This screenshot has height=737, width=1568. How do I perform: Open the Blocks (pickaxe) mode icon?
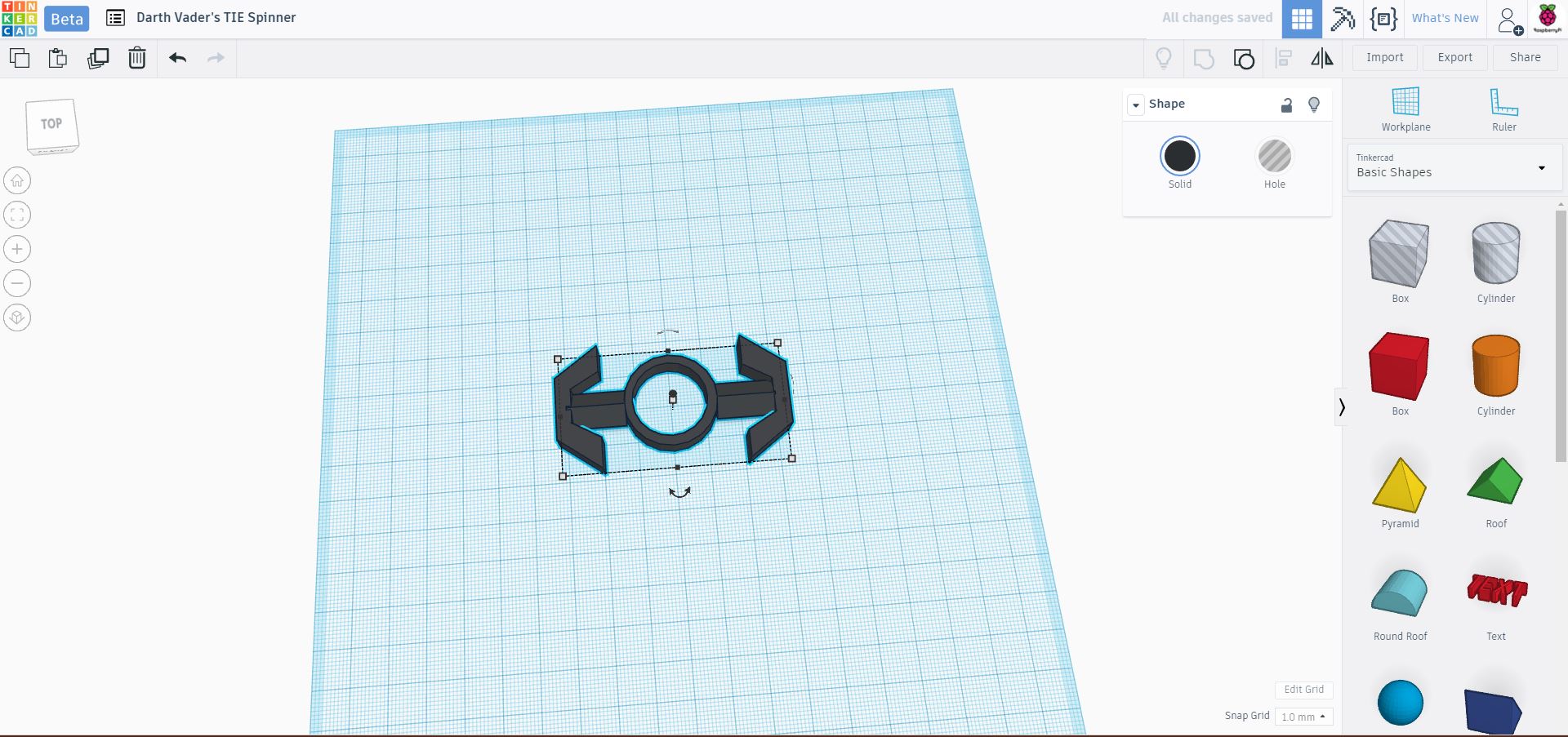[x=1343, y=19]
